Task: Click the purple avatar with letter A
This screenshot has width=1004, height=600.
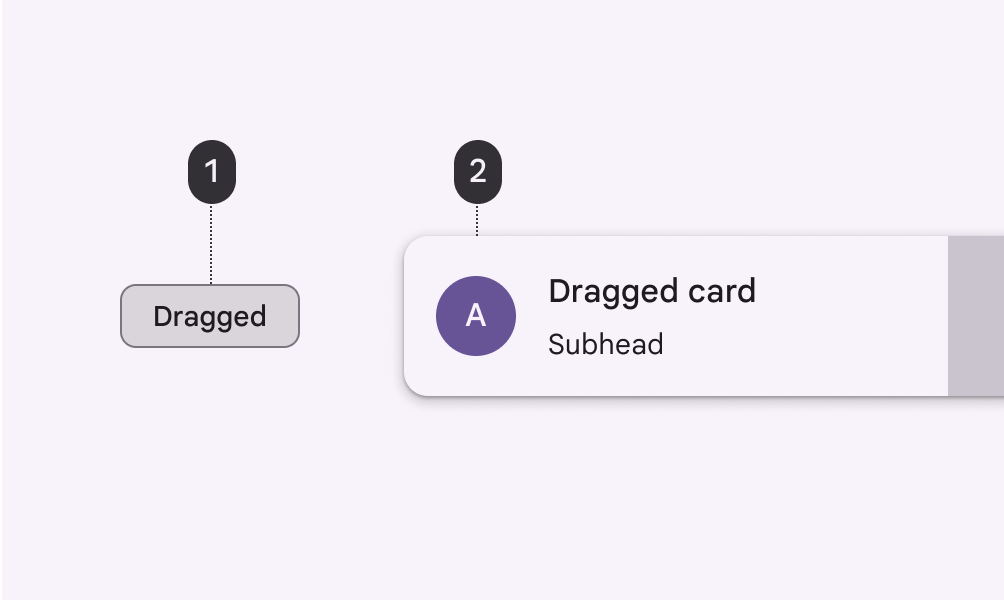Action: [476, 316]
